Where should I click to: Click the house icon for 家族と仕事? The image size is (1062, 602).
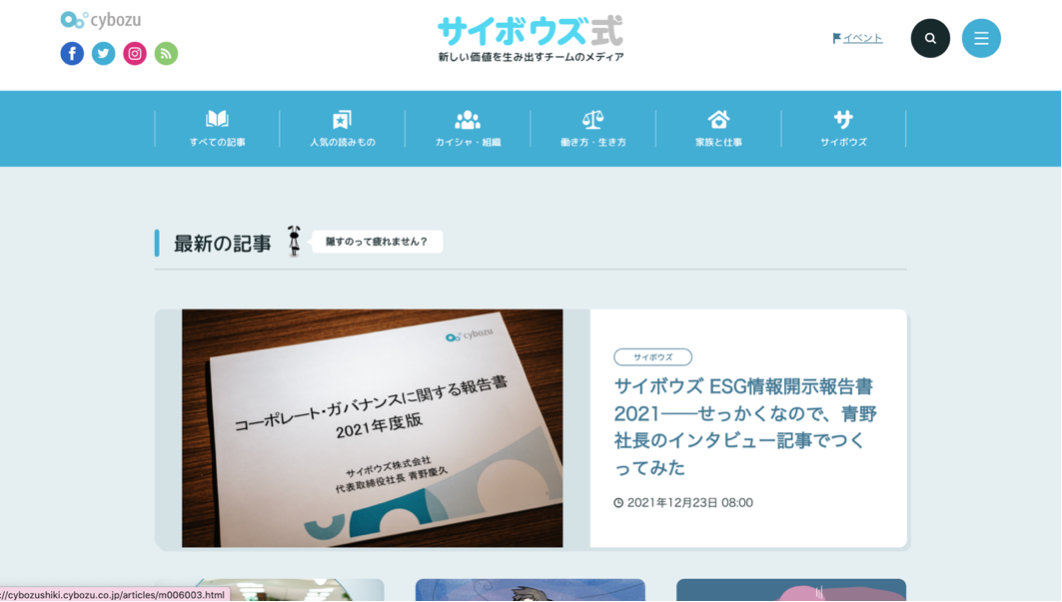pos(718,120)
